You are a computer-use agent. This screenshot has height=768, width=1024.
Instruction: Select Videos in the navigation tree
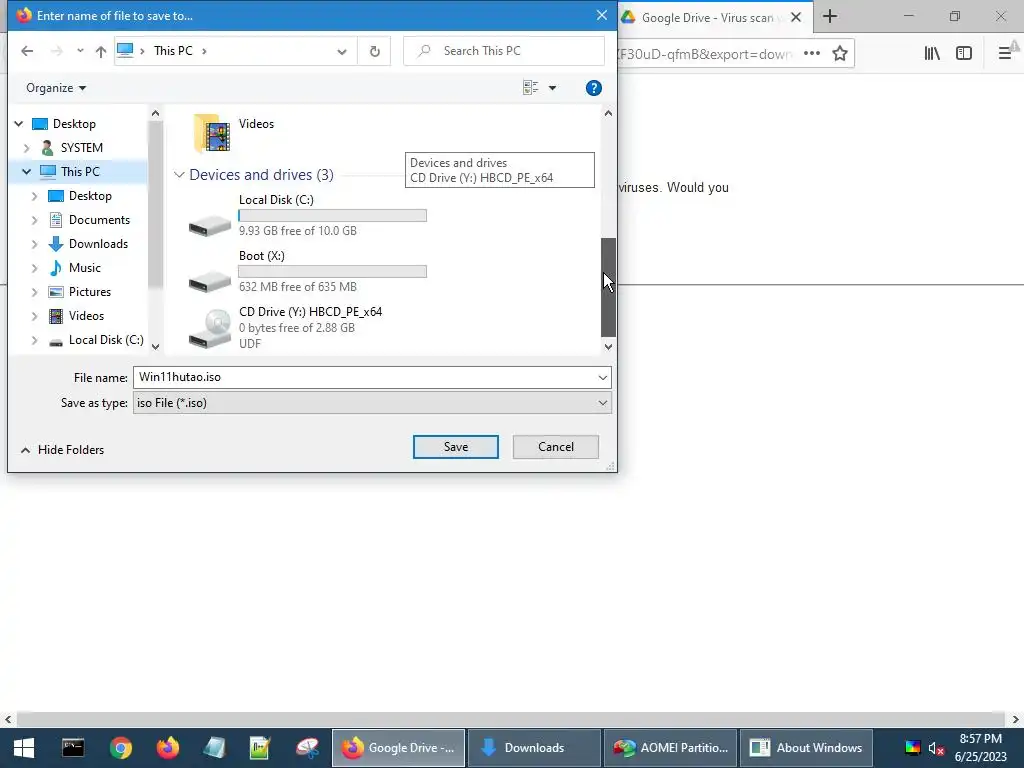77,316
